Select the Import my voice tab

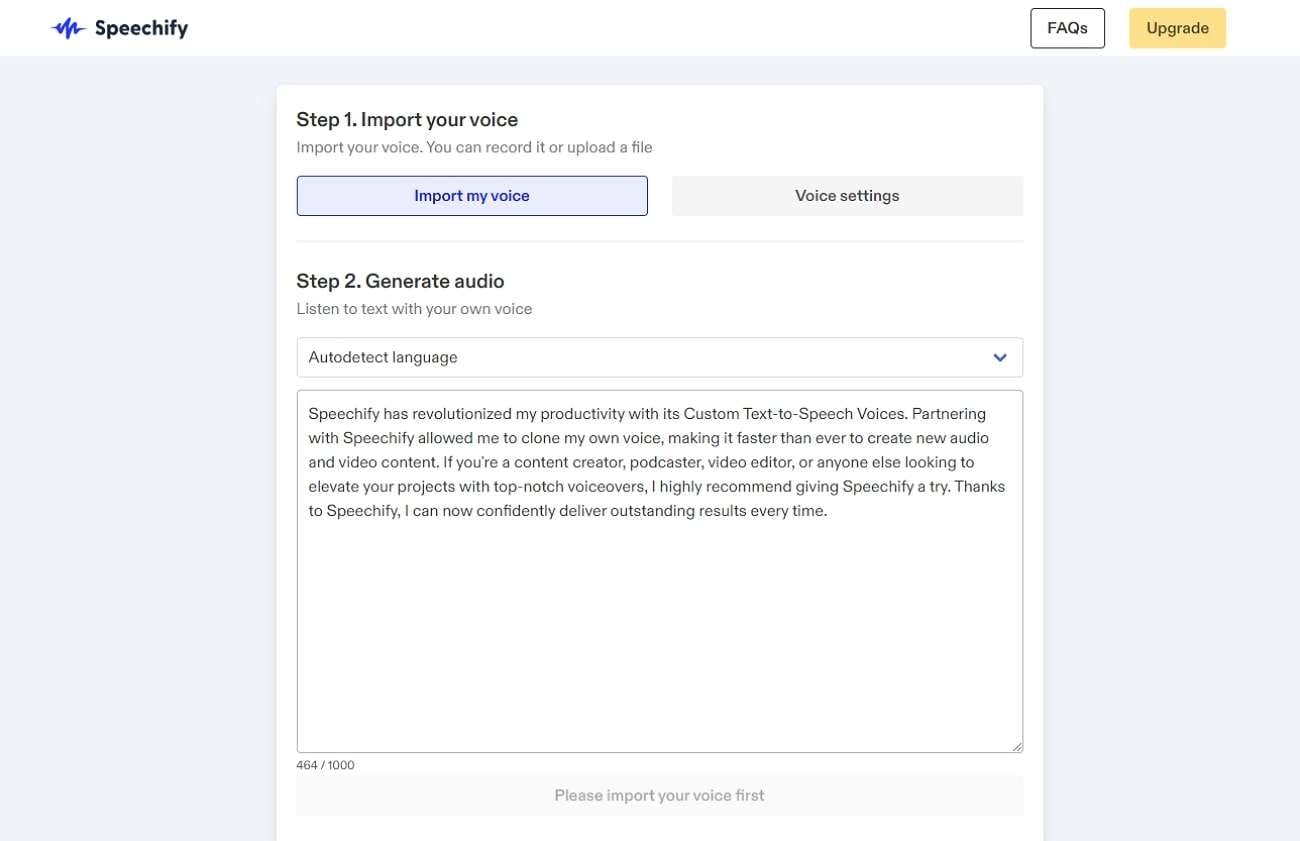click(472, 196)
